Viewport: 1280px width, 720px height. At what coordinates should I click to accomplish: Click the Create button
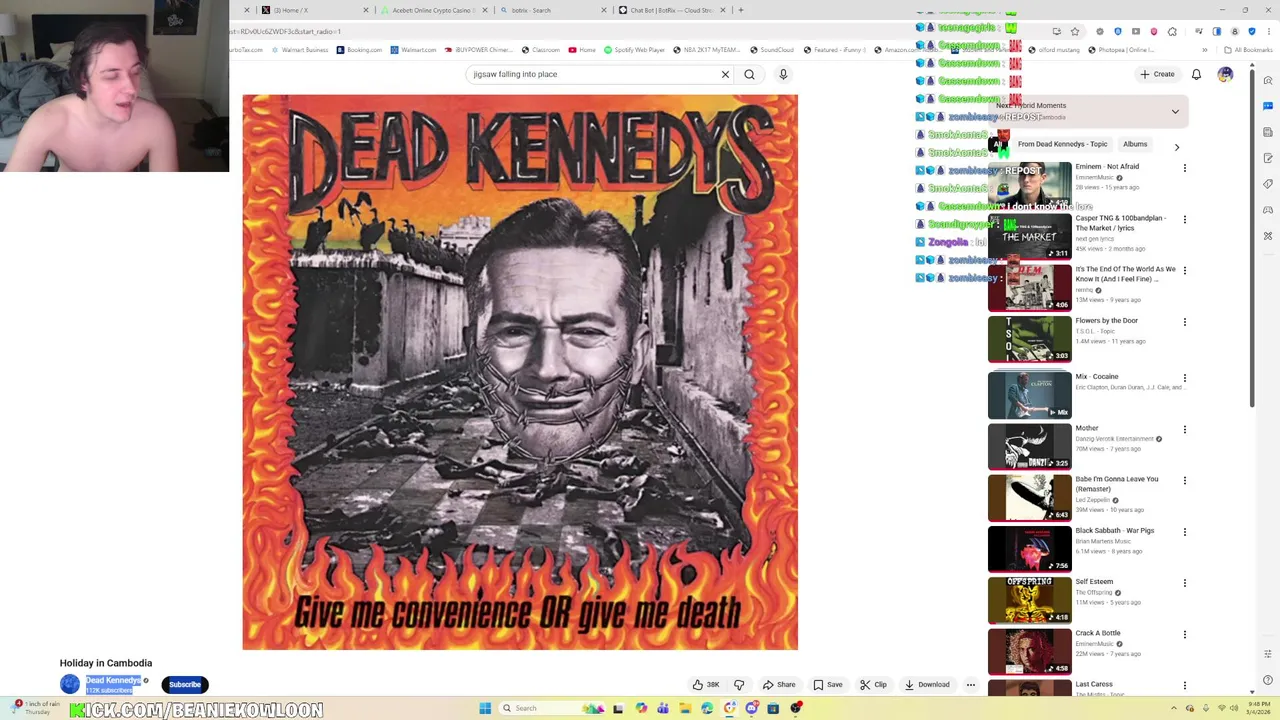click(1157, 74)
